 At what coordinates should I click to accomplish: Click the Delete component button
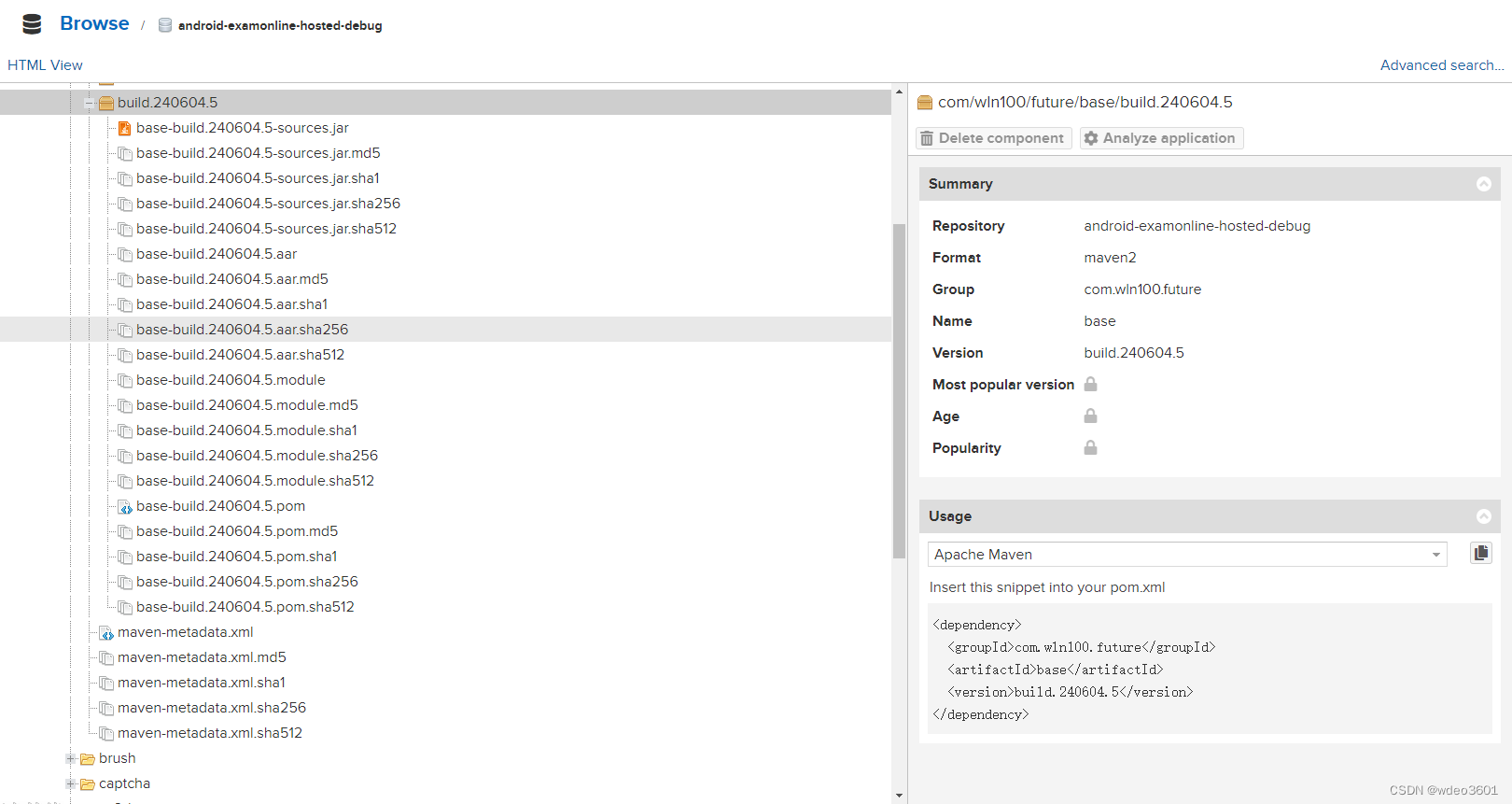(x=993, y=138)
